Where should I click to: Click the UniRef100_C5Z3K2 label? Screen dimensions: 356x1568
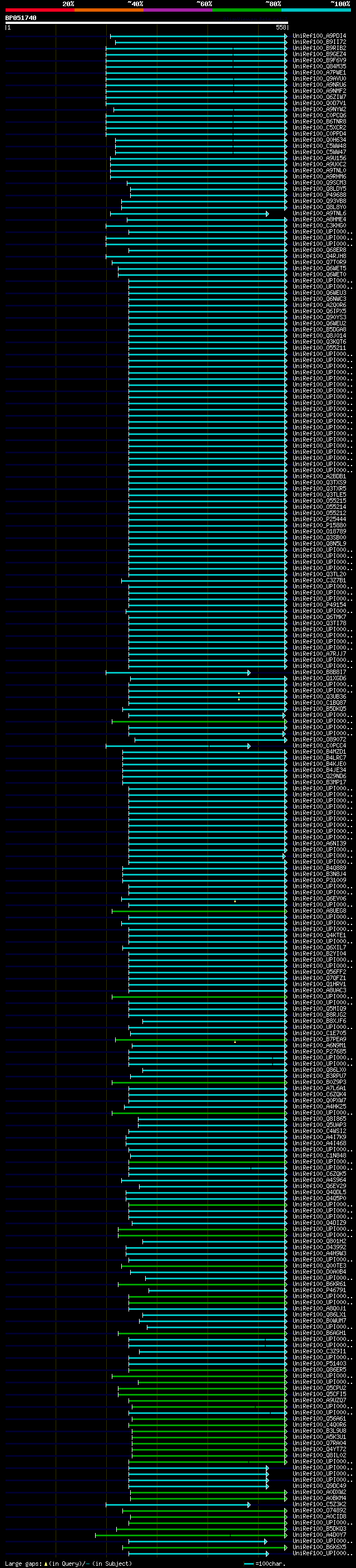pos(319,1504)
